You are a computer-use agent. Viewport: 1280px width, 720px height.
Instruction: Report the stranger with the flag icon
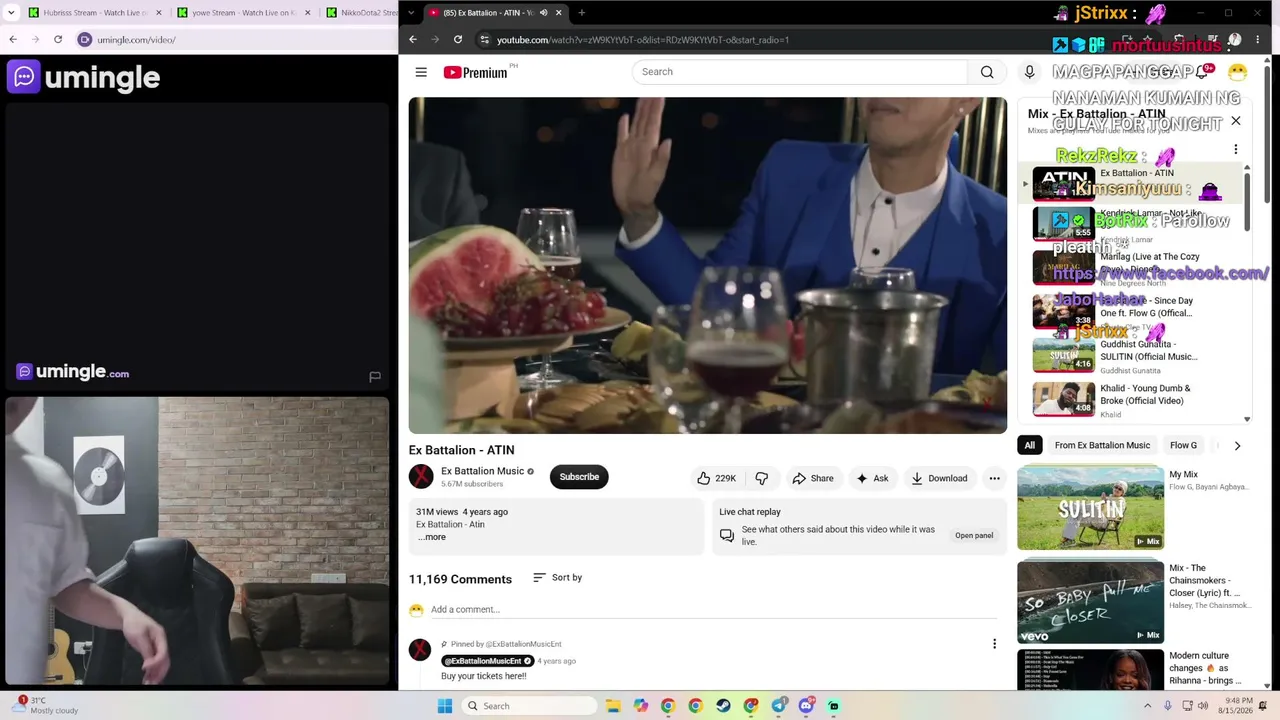[x=375, y=377]
